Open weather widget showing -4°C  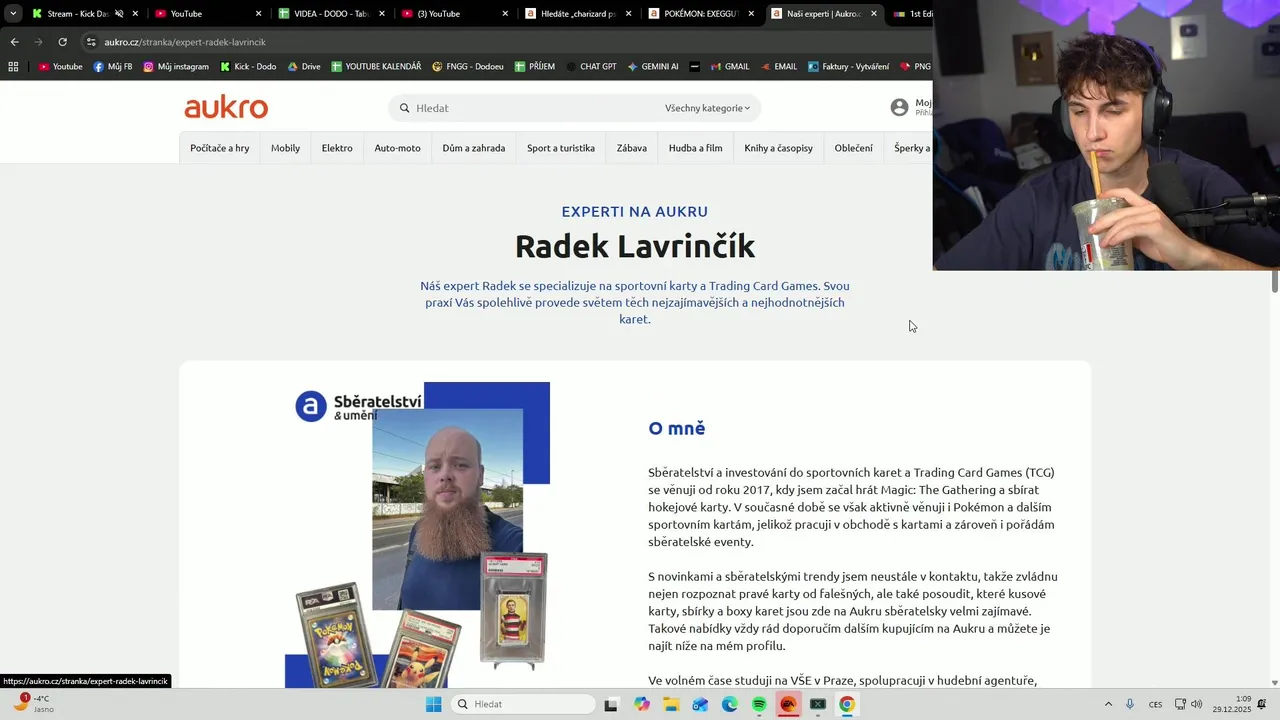(32, 703)
